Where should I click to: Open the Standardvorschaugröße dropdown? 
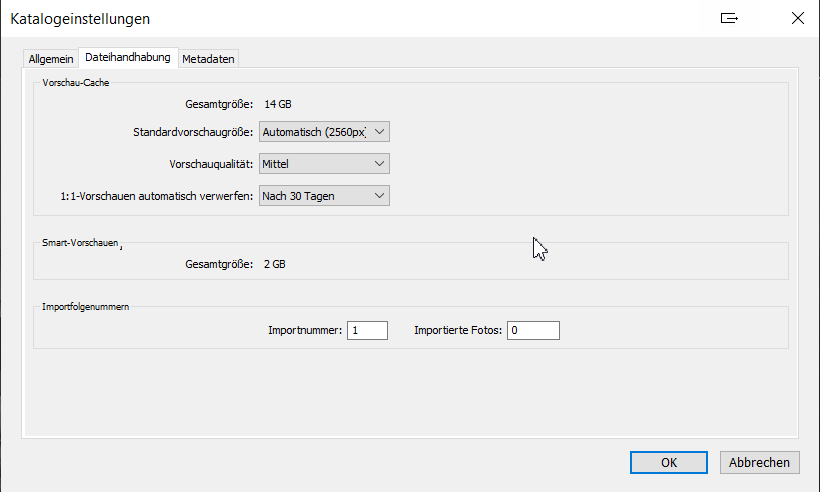[x=324, y=132]
